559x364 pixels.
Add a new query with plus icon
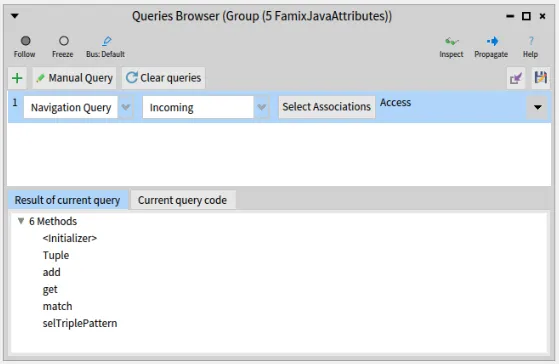coord(17,78)
